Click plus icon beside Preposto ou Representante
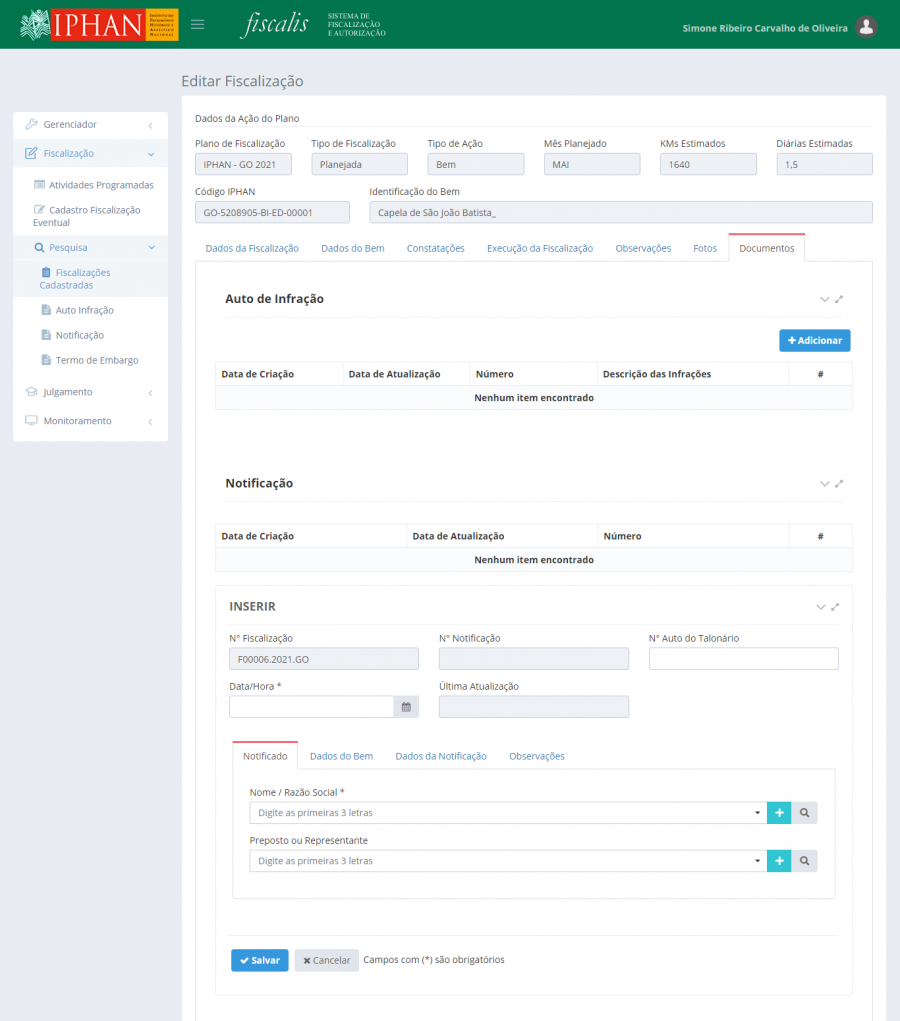 [x=779, y=861]
